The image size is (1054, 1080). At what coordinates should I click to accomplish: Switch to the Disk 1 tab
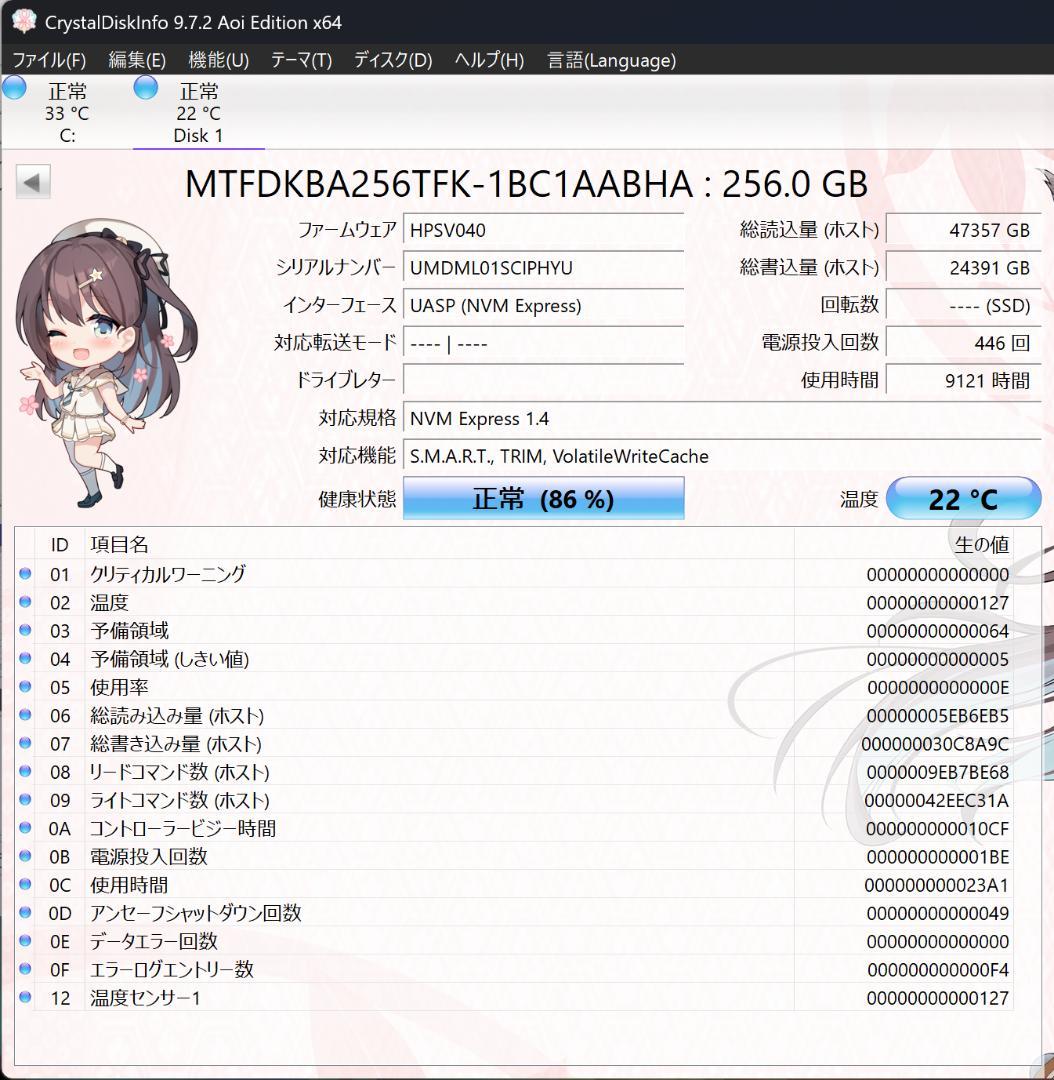[198, 113]
